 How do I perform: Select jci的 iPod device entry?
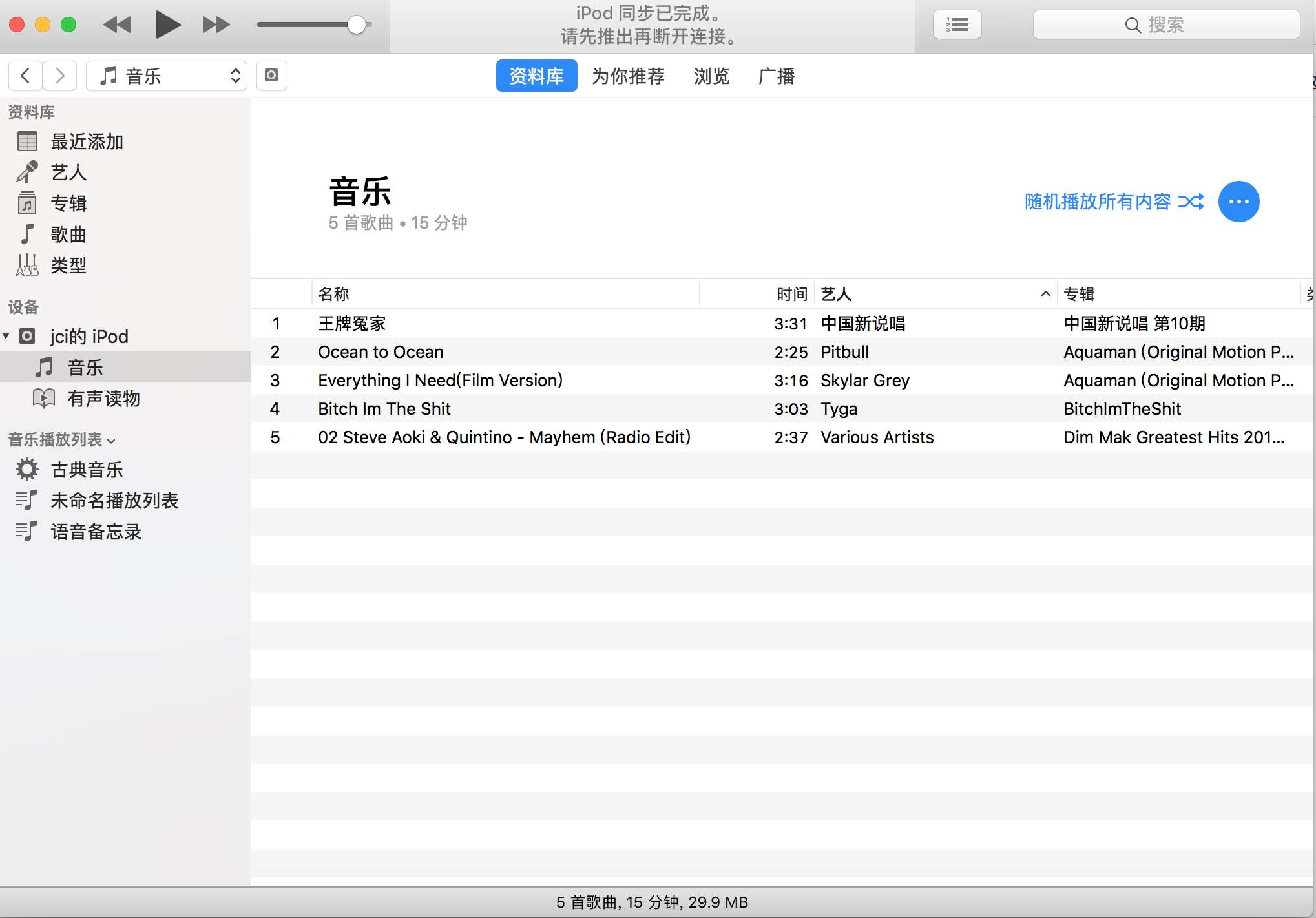pos(89,337)
